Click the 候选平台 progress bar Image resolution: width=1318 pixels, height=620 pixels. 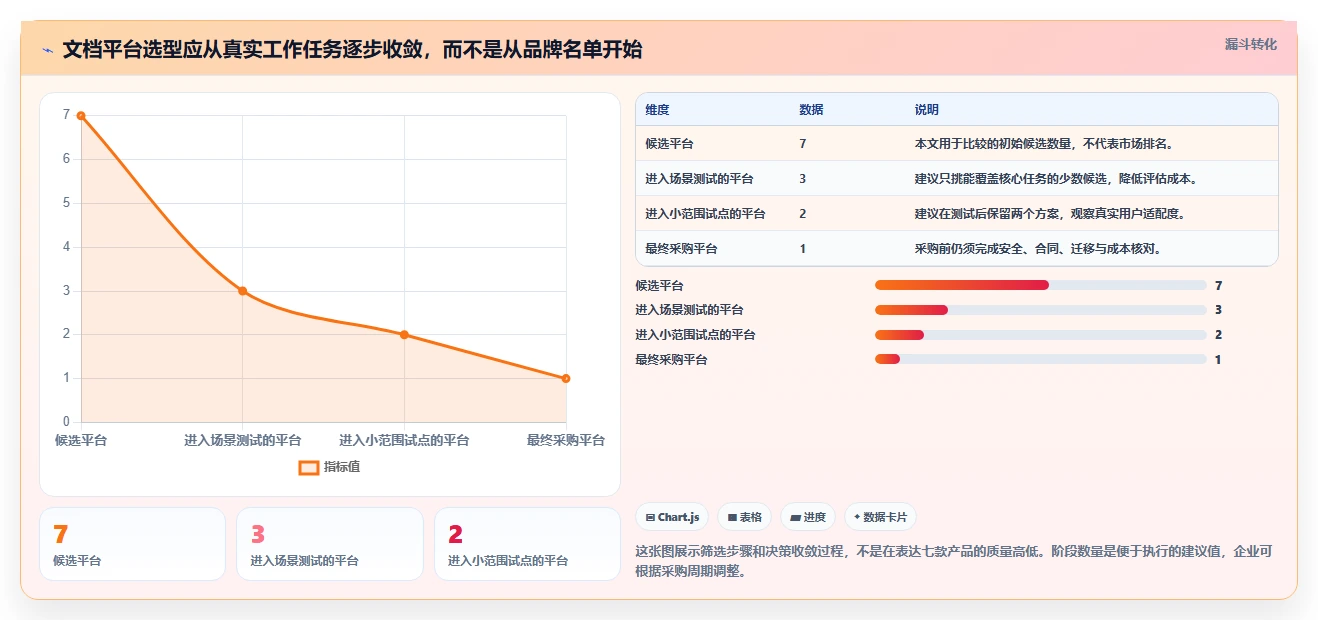(1041, 285)
